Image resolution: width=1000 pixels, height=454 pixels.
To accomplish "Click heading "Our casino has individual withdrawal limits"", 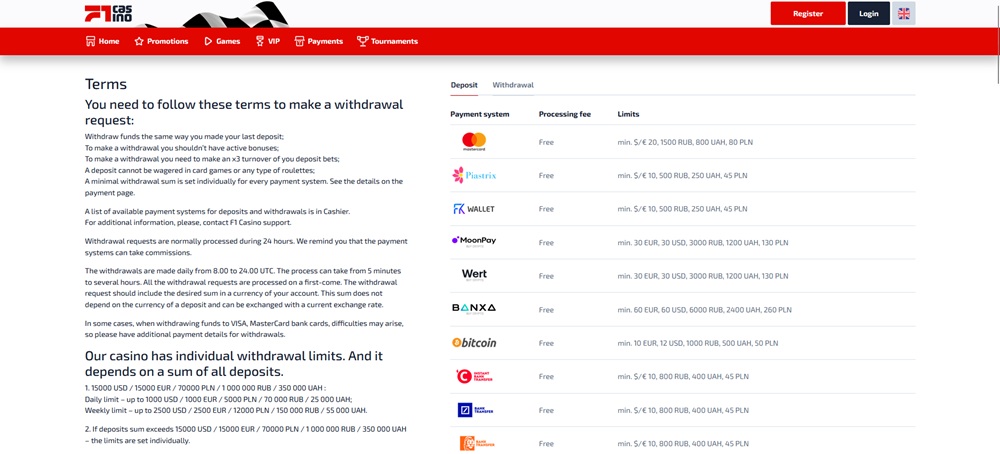I will (x=233, y=363).
